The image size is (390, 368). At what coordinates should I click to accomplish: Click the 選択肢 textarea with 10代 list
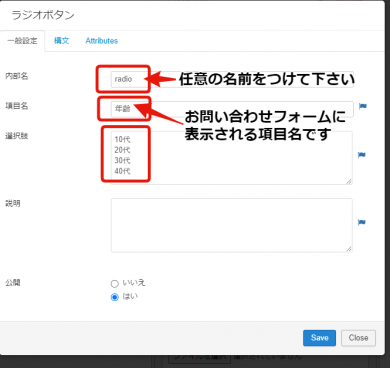tap(232, 157)
